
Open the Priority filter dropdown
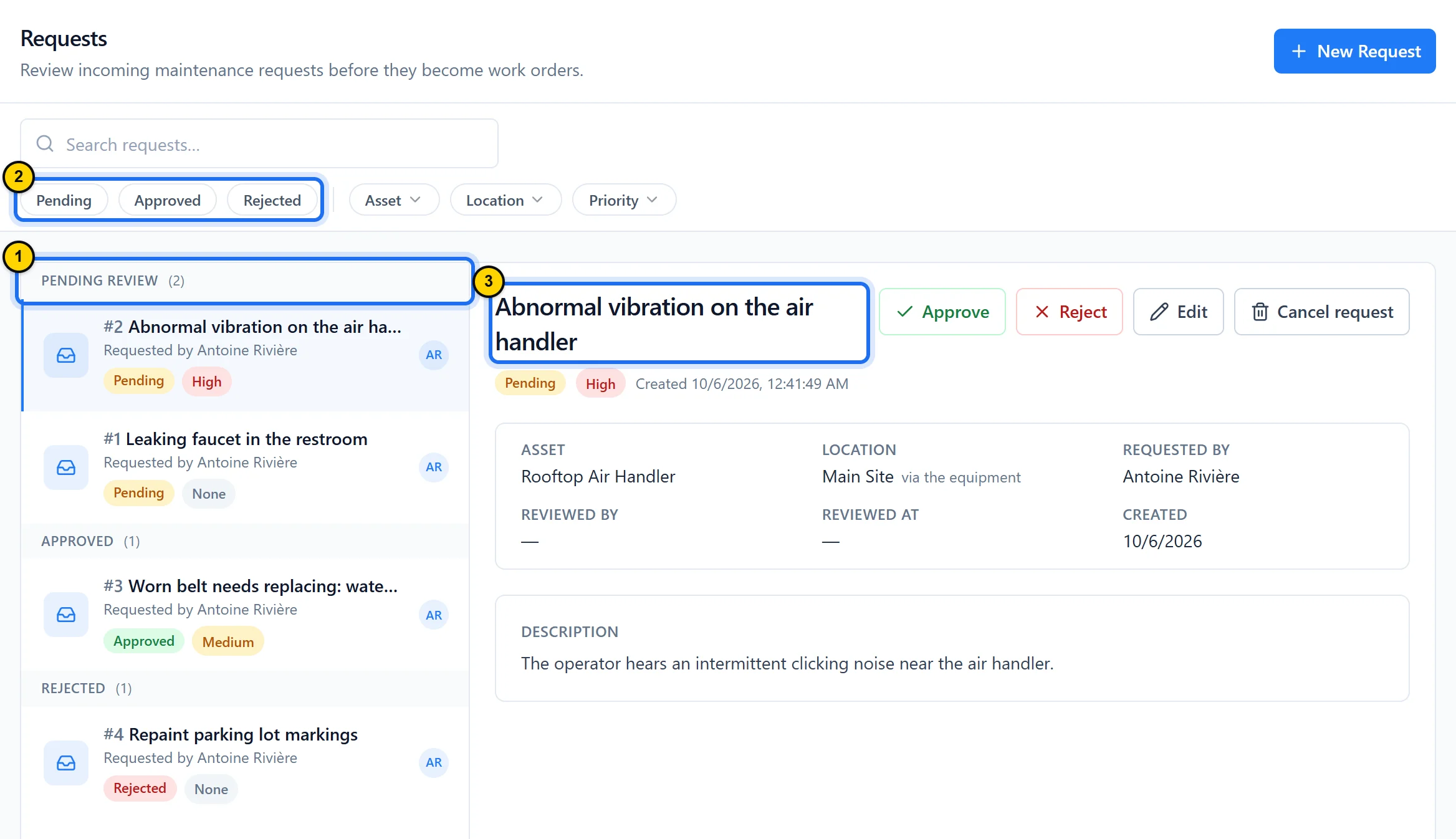tap(624, 200)
